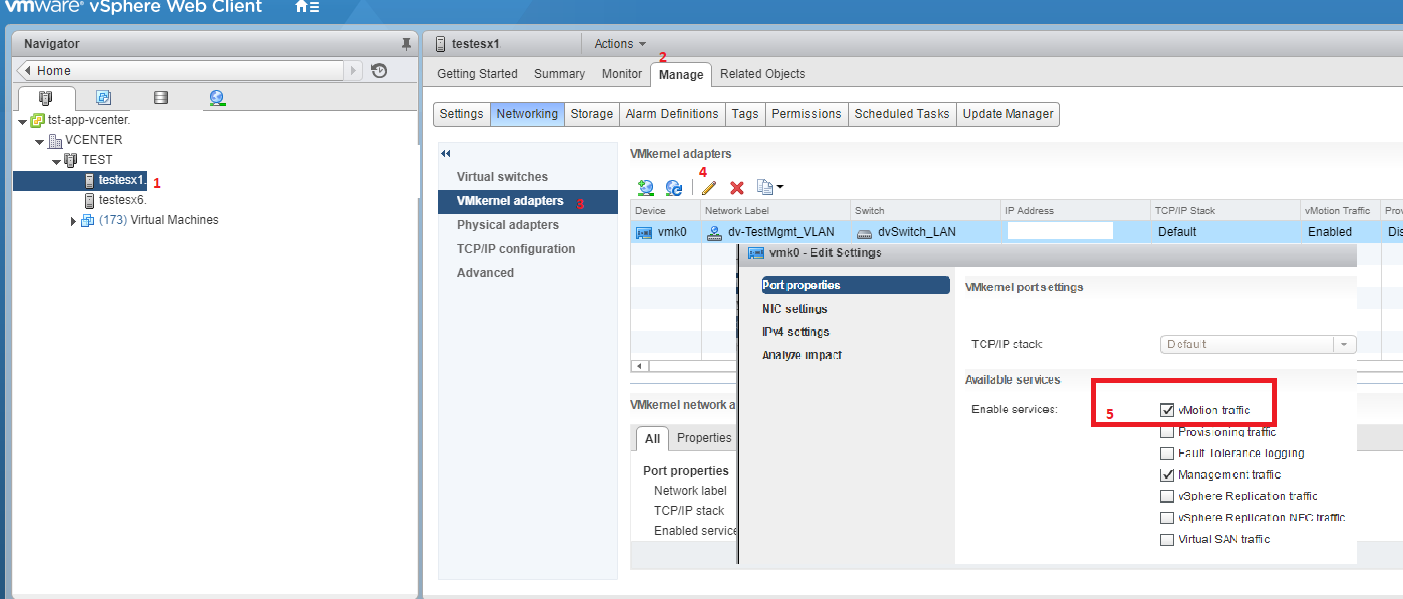Enable the vSphere Replication NFC traffic checkbox
1403x599 pixels.
tap(1167, 518)
